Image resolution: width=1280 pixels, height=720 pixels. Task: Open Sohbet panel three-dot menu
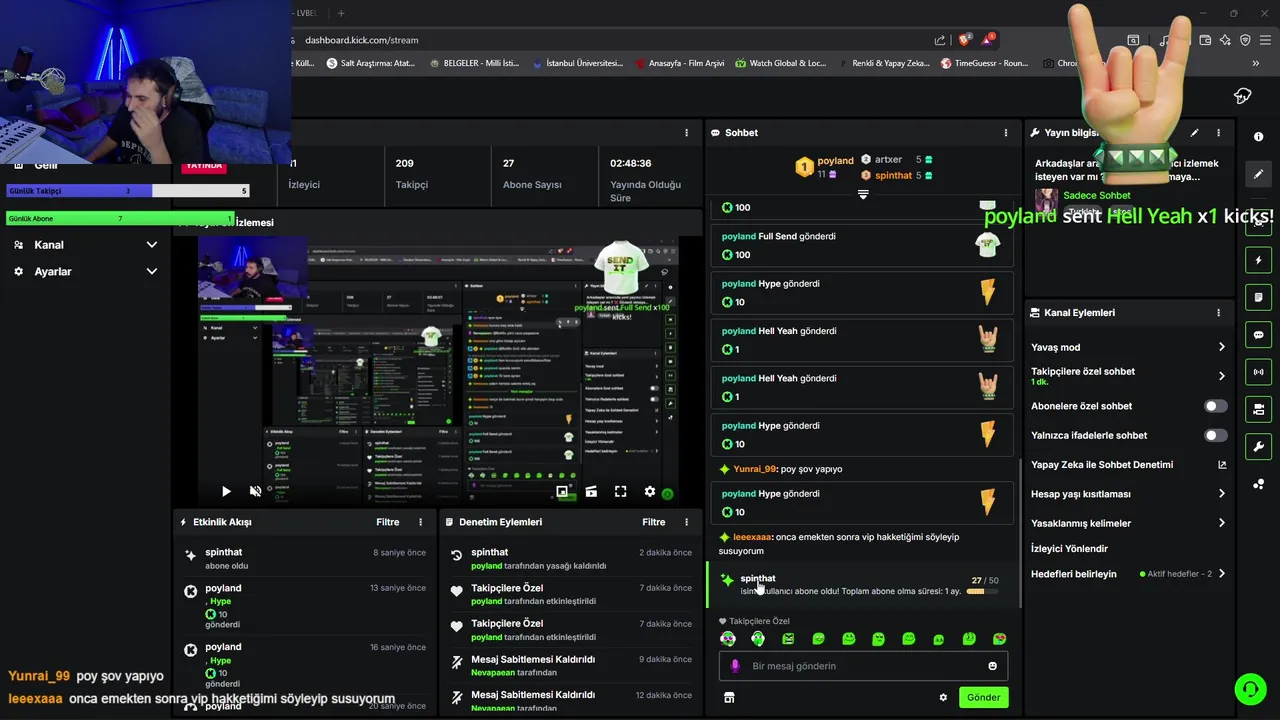(1006, 132)
